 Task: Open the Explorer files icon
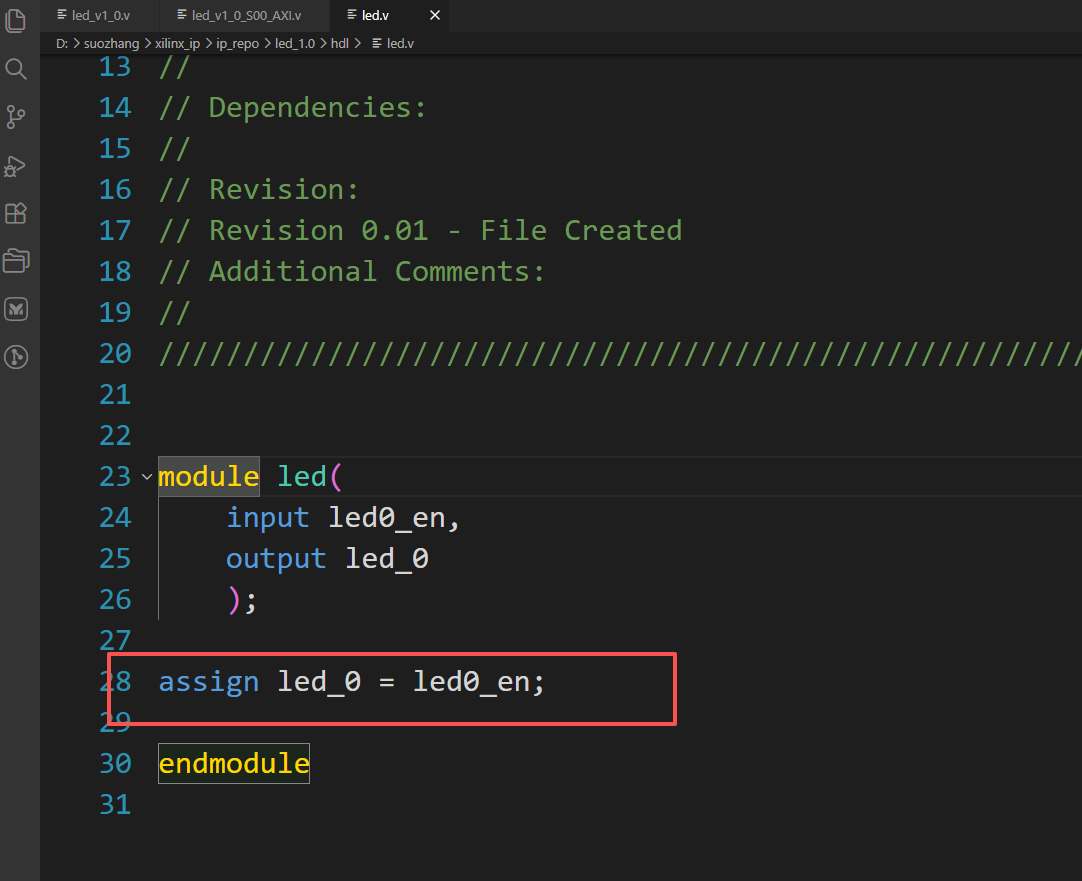(16, 20)
